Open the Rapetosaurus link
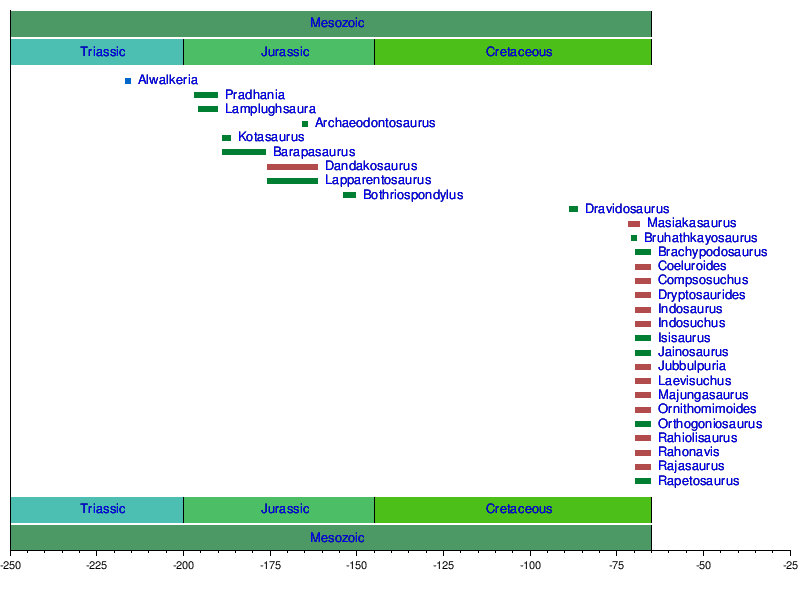The image size is (800, 600). (x=698, y=481)
